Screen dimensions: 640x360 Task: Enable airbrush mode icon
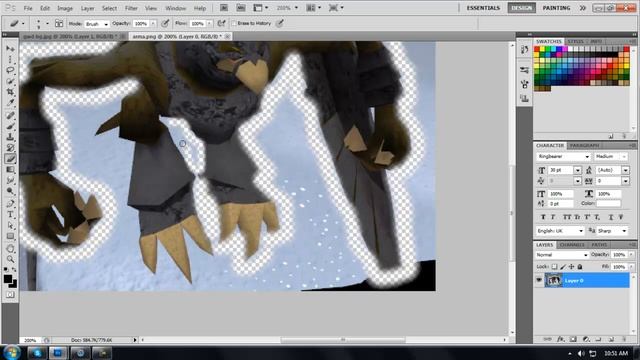221,23
